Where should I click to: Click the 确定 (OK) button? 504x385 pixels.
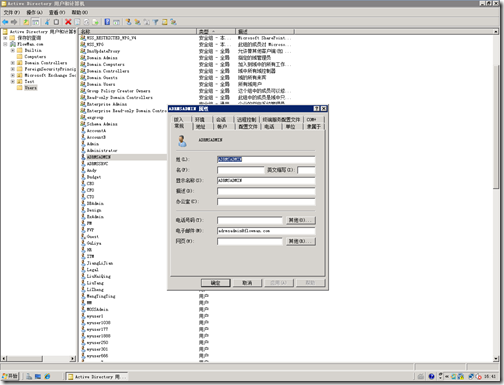215,283
